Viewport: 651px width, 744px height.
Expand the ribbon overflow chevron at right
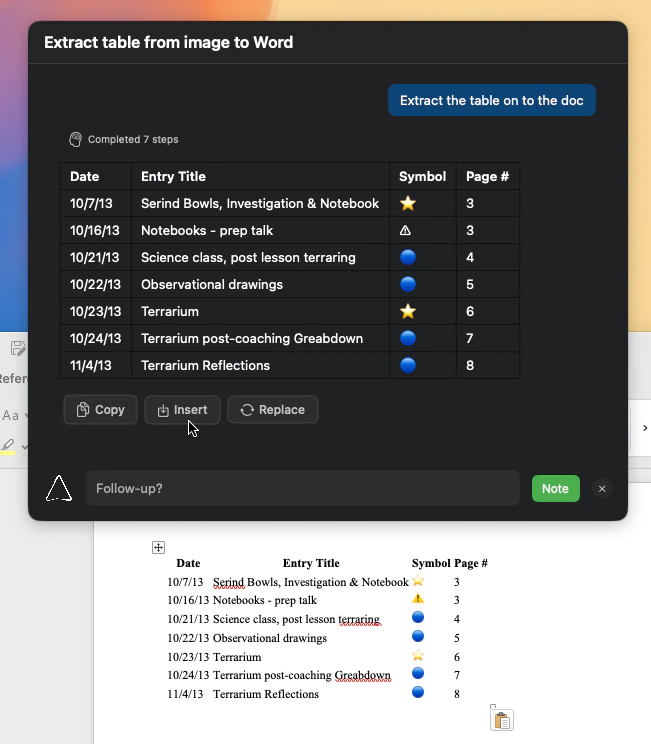point(645,428)
